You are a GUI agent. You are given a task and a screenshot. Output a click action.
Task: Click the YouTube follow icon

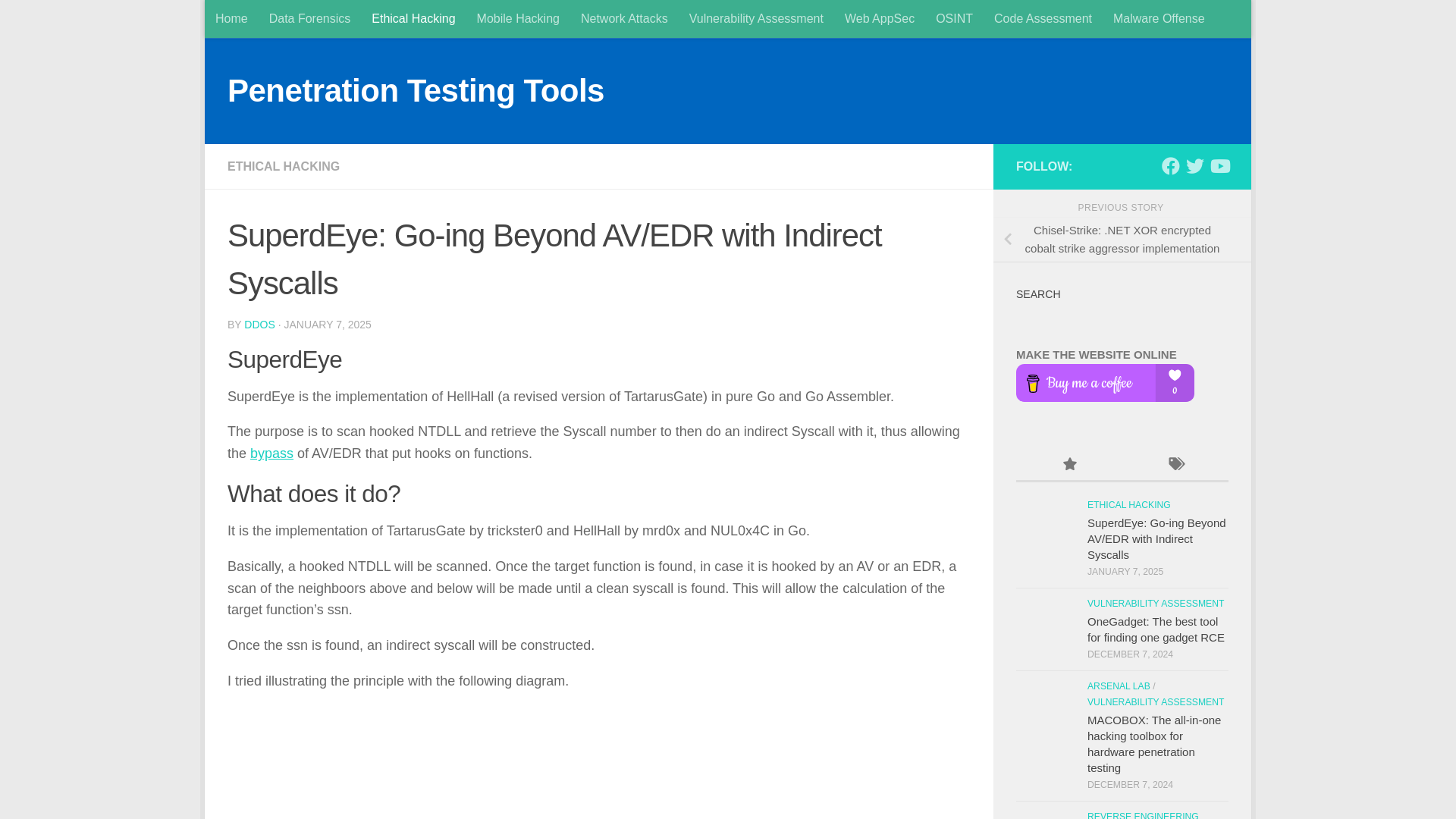(1220, 165)
